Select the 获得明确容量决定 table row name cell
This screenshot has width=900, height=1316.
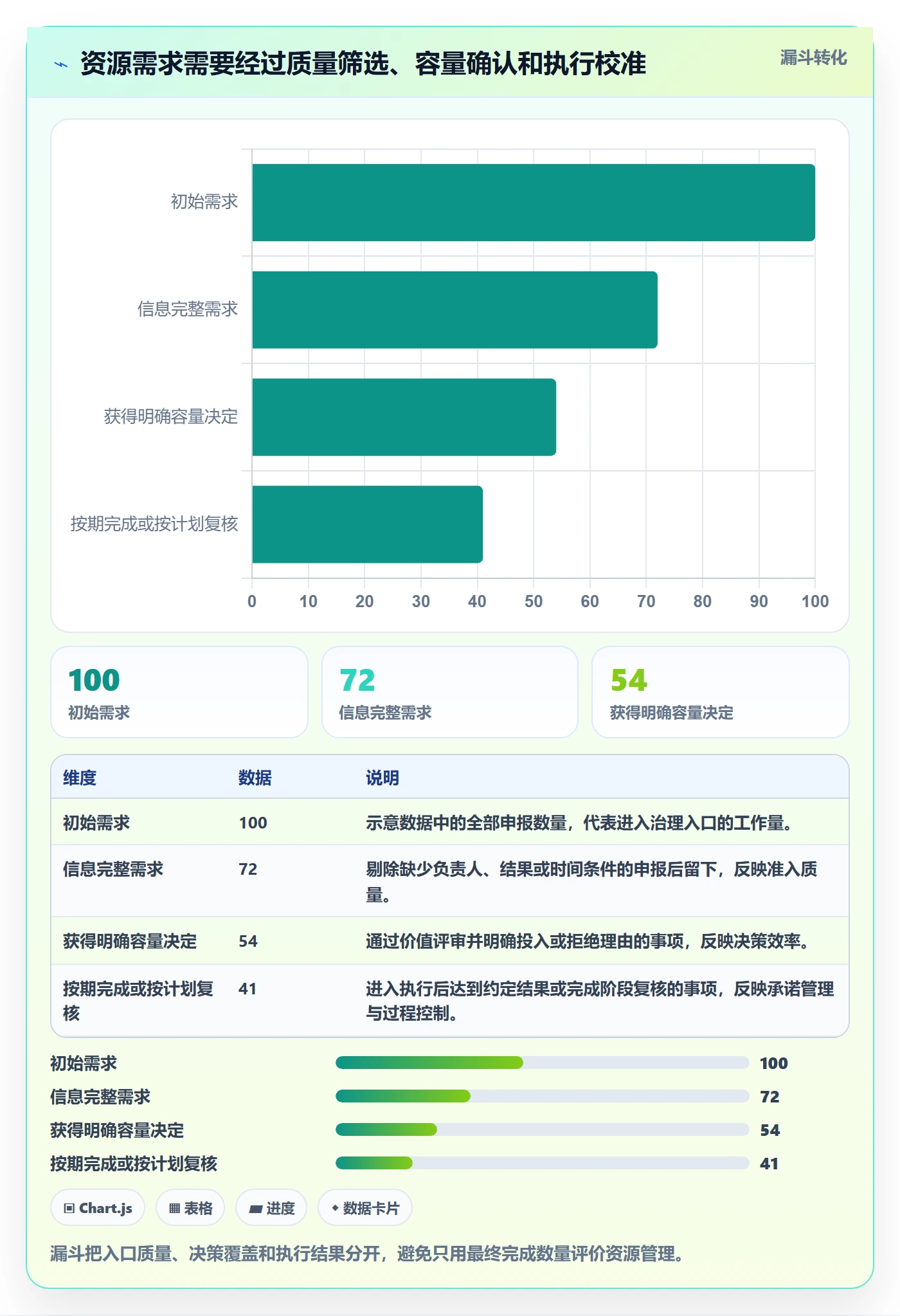130,941
